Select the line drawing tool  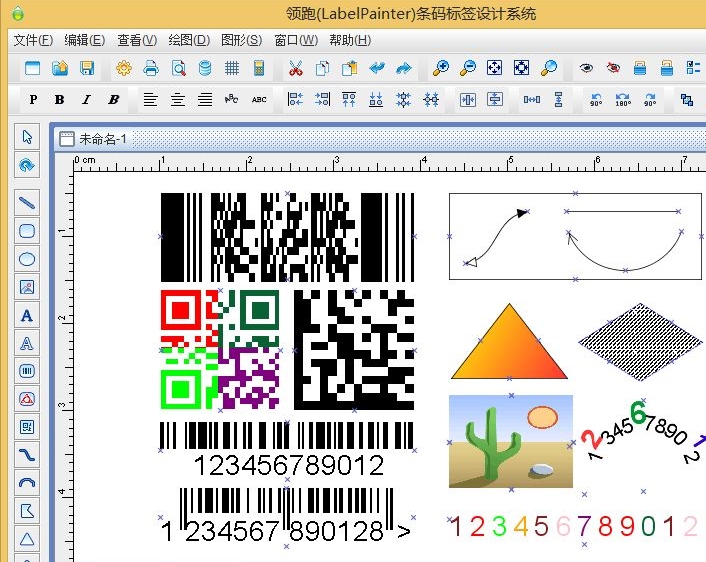point(27,203)
